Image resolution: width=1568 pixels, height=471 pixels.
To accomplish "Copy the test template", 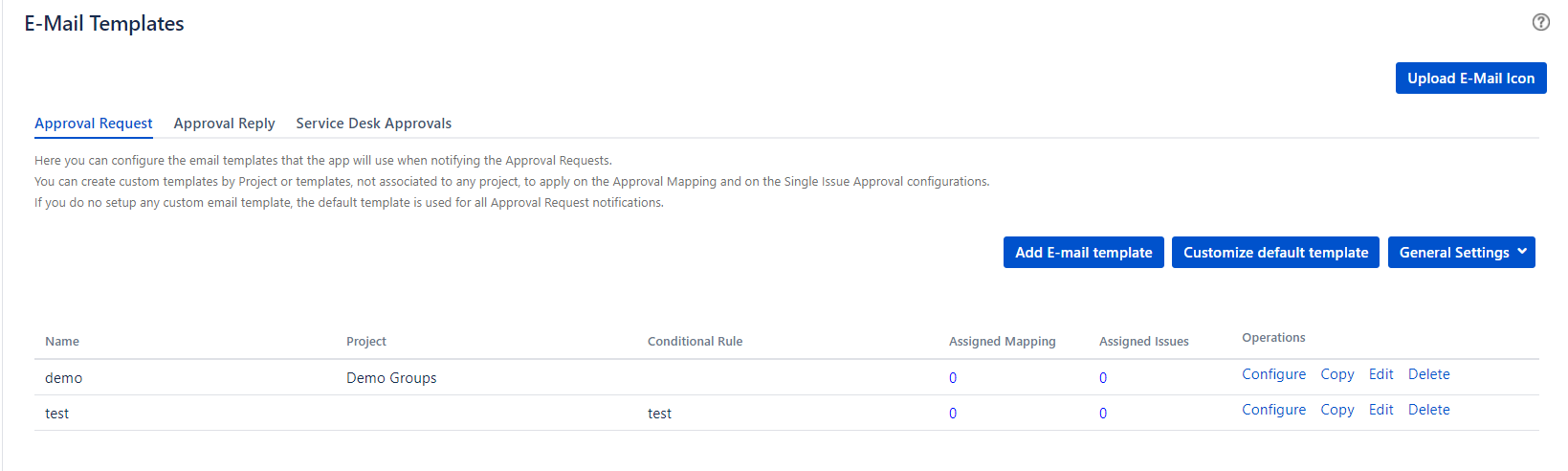I will [x=1336, y=410].
